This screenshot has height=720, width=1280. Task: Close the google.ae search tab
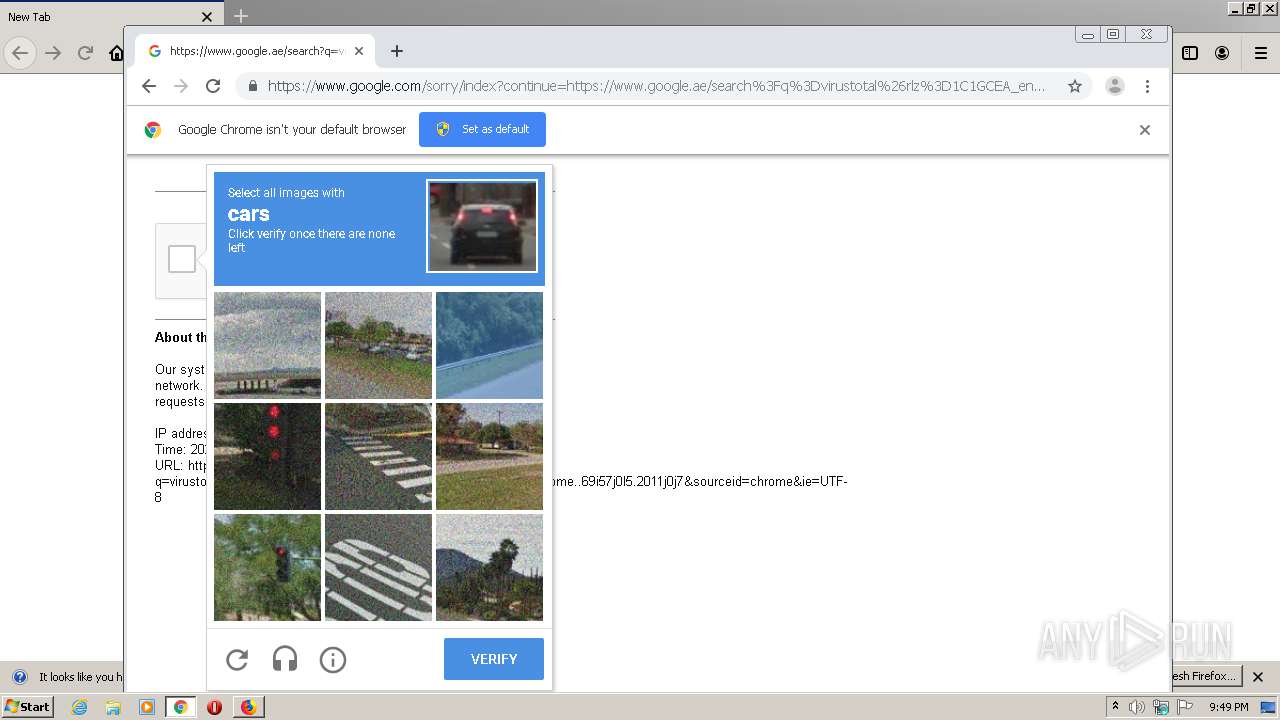359,51
